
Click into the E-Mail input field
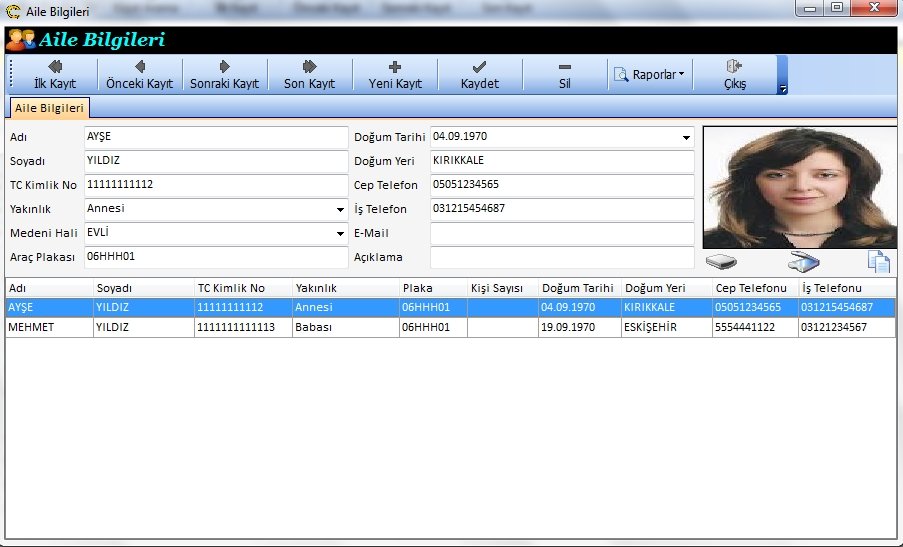coord(561,234)
